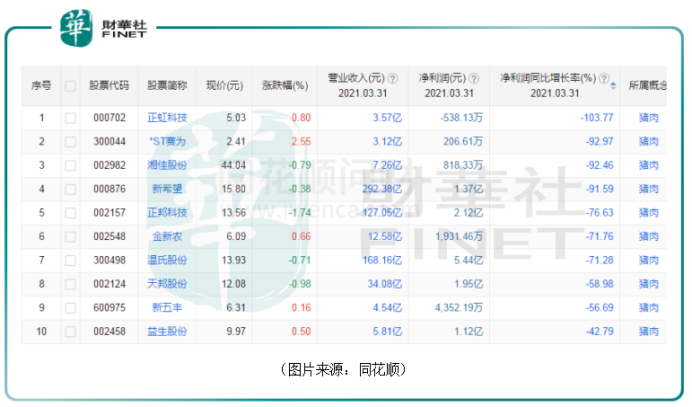Select current price 44.04
The height and width of the screenshot is (407, 692).
(233, 166)
